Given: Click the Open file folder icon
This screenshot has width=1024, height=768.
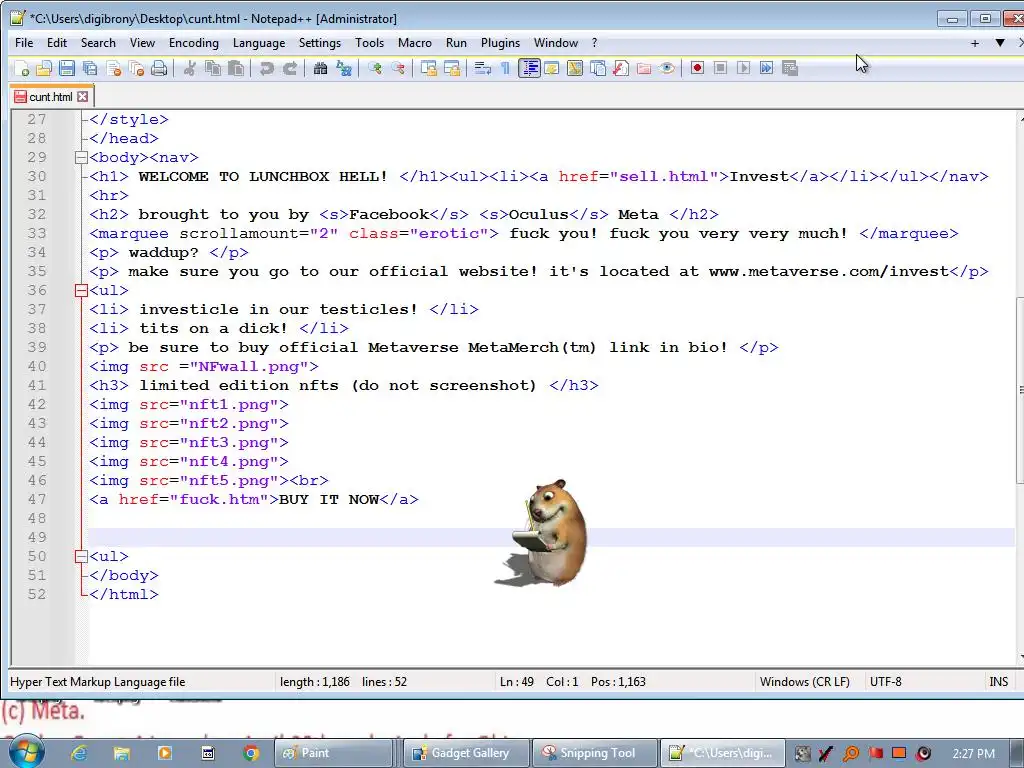Looking at the screenshot, I should (44, 68).
